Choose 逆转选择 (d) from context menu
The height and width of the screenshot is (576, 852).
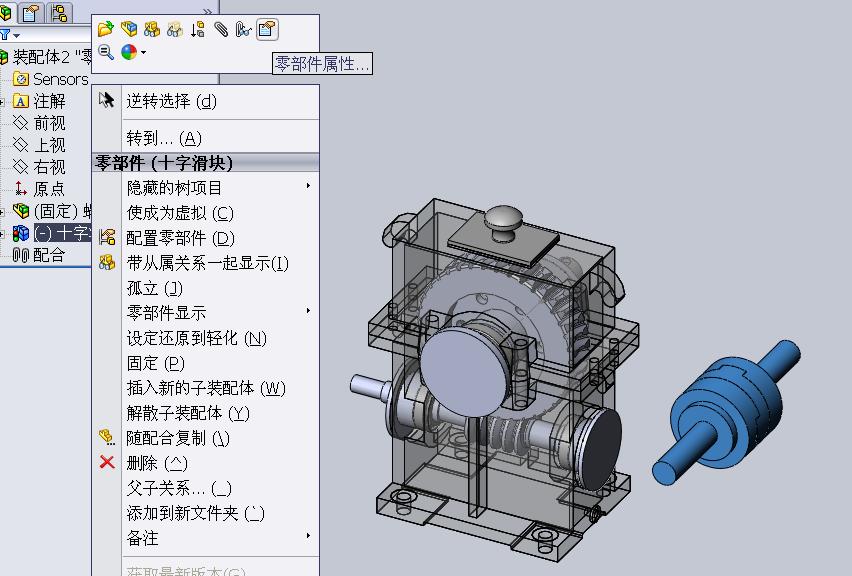(x=205, y=101)
